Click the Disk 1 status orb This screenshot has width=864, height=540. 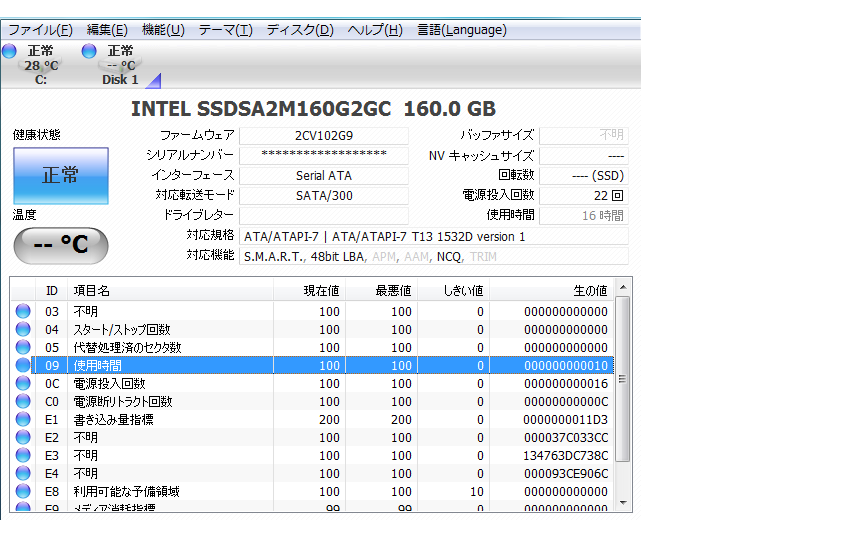[x=89, y=51]
